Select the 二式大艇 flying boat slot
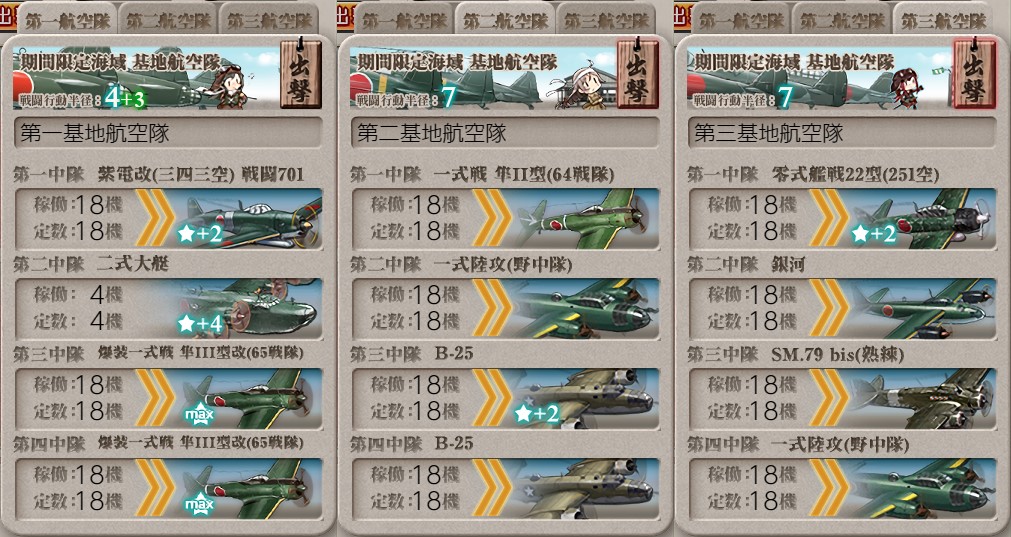This screenshot has width=1011, height=537. point(168,309)
